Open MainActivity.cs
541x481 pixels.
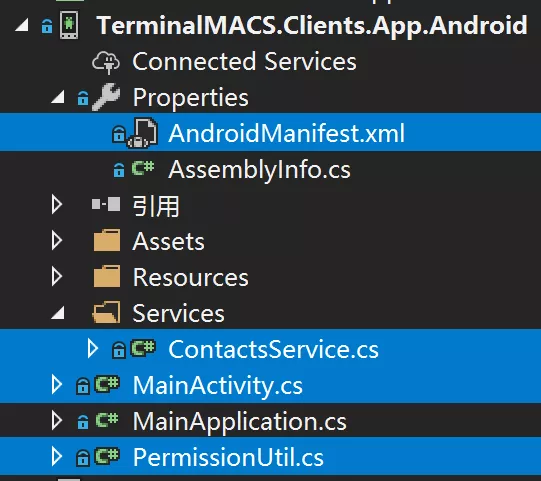coord(218,386)
